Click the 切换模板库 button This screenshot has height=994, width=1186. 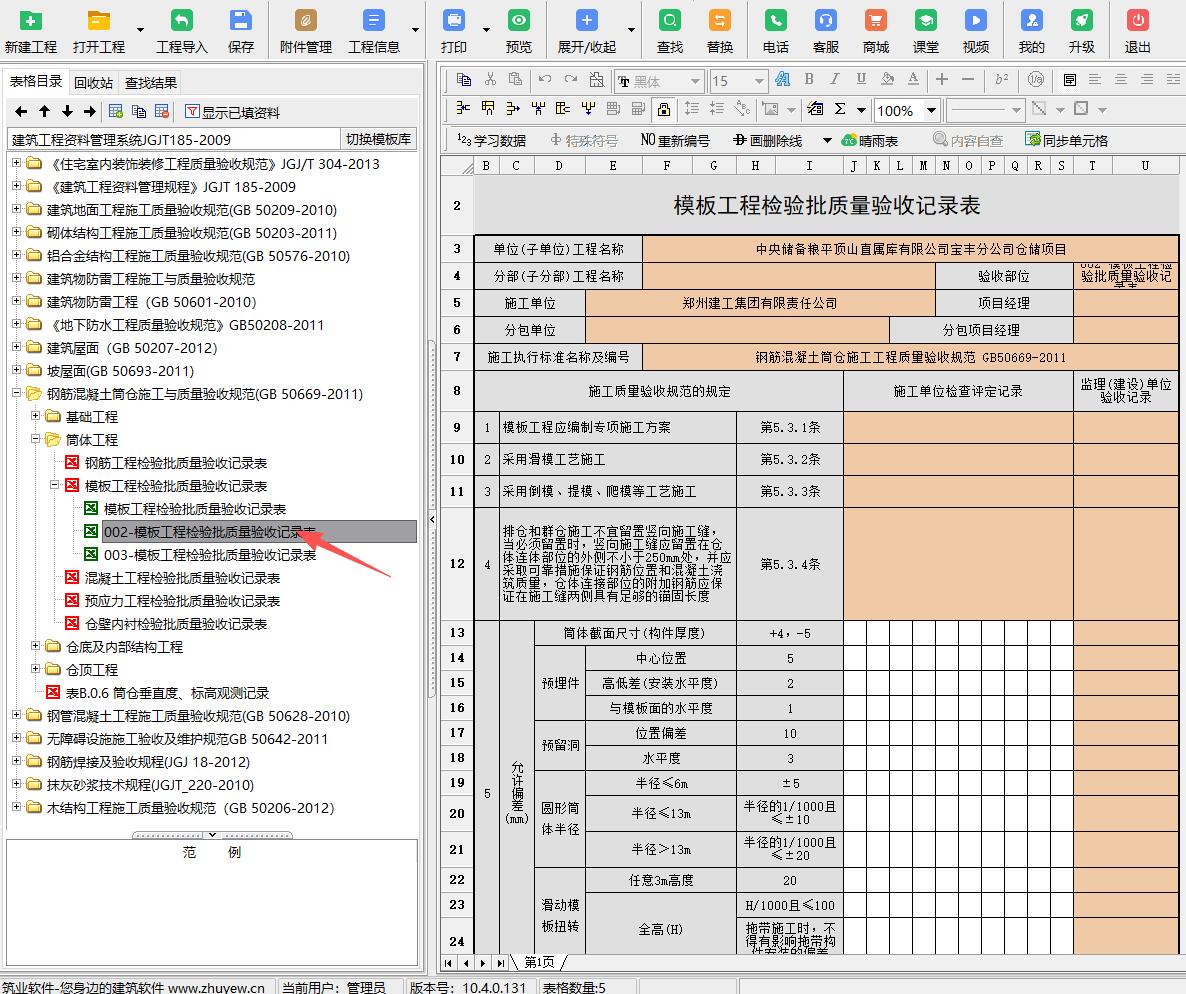pos(378,138)
